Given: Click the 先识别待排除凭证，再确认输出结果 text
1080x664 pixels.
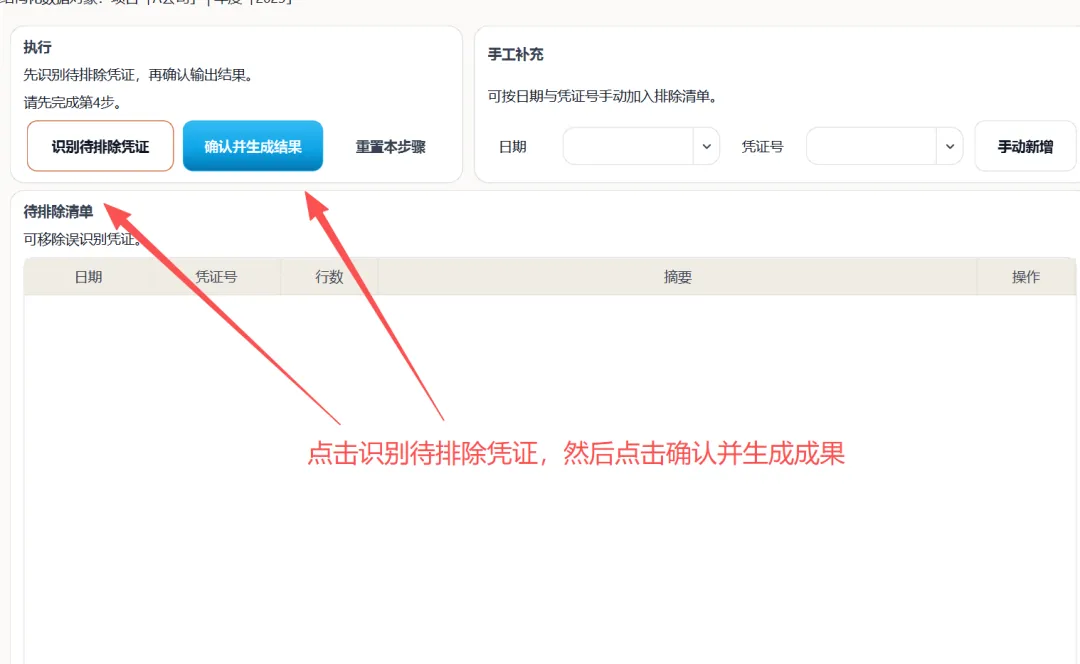Looking at the screenshot, I should [138, 75].
